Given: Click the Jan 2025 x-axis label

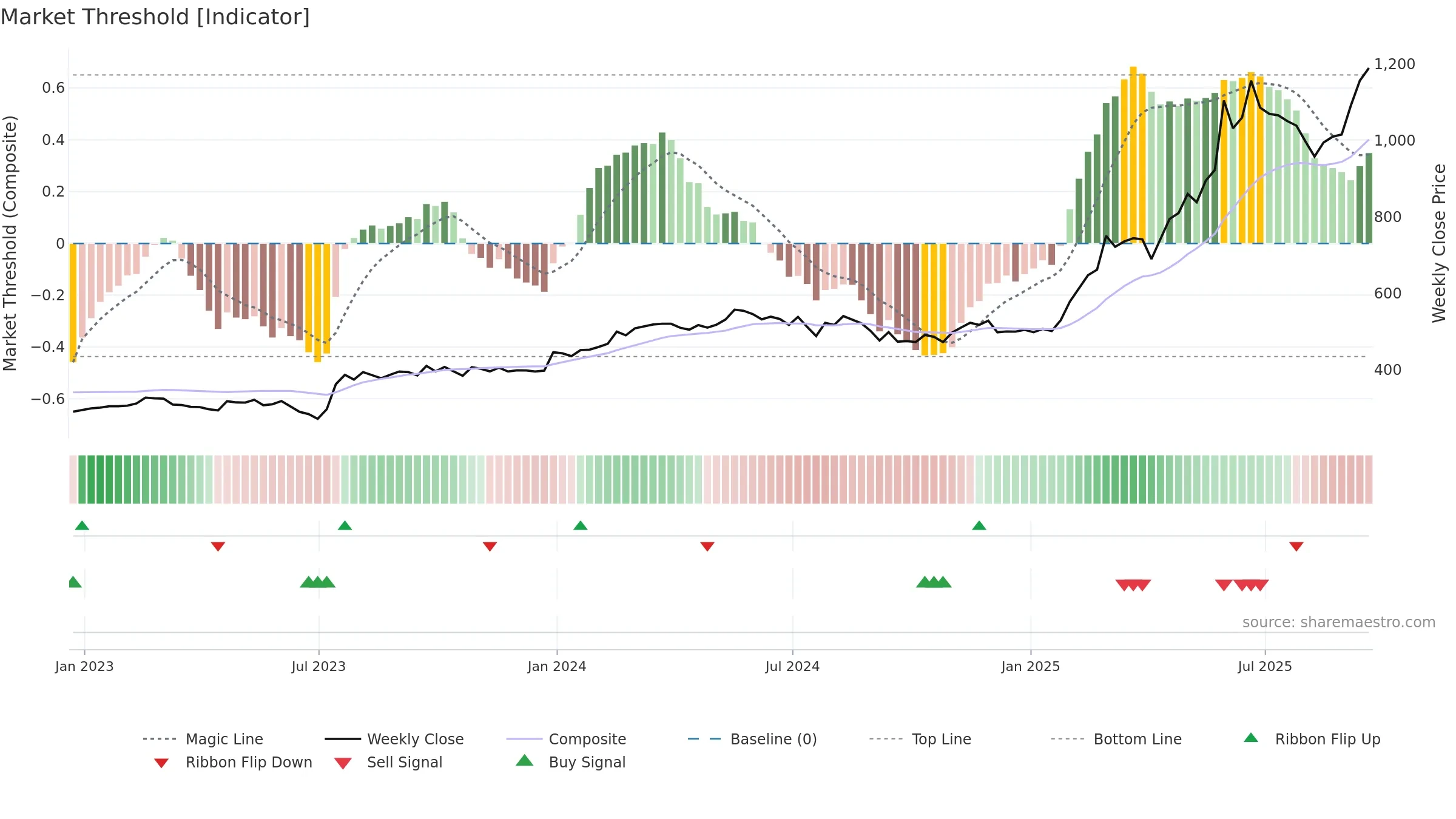Looking at the screenshot, I should click(1031, 666).
